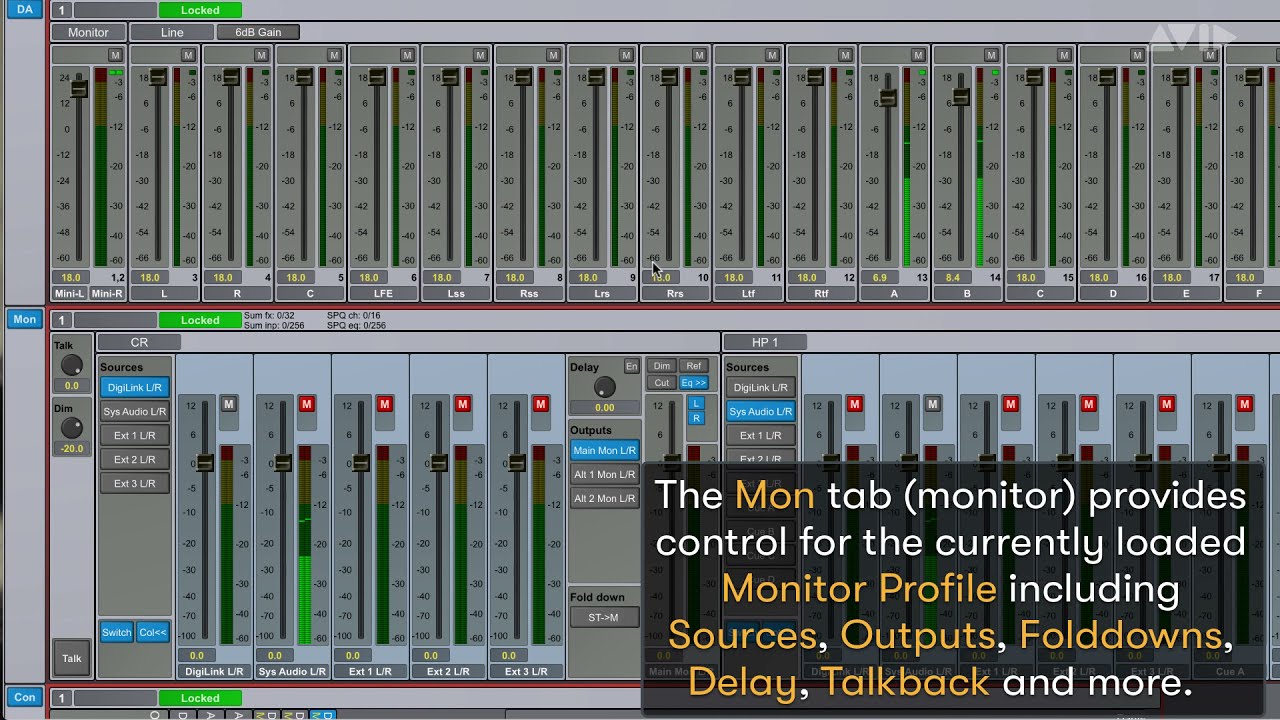Click the 8.4 gain value of channel B
1280x720 pixels.
(x=952, y=277)
